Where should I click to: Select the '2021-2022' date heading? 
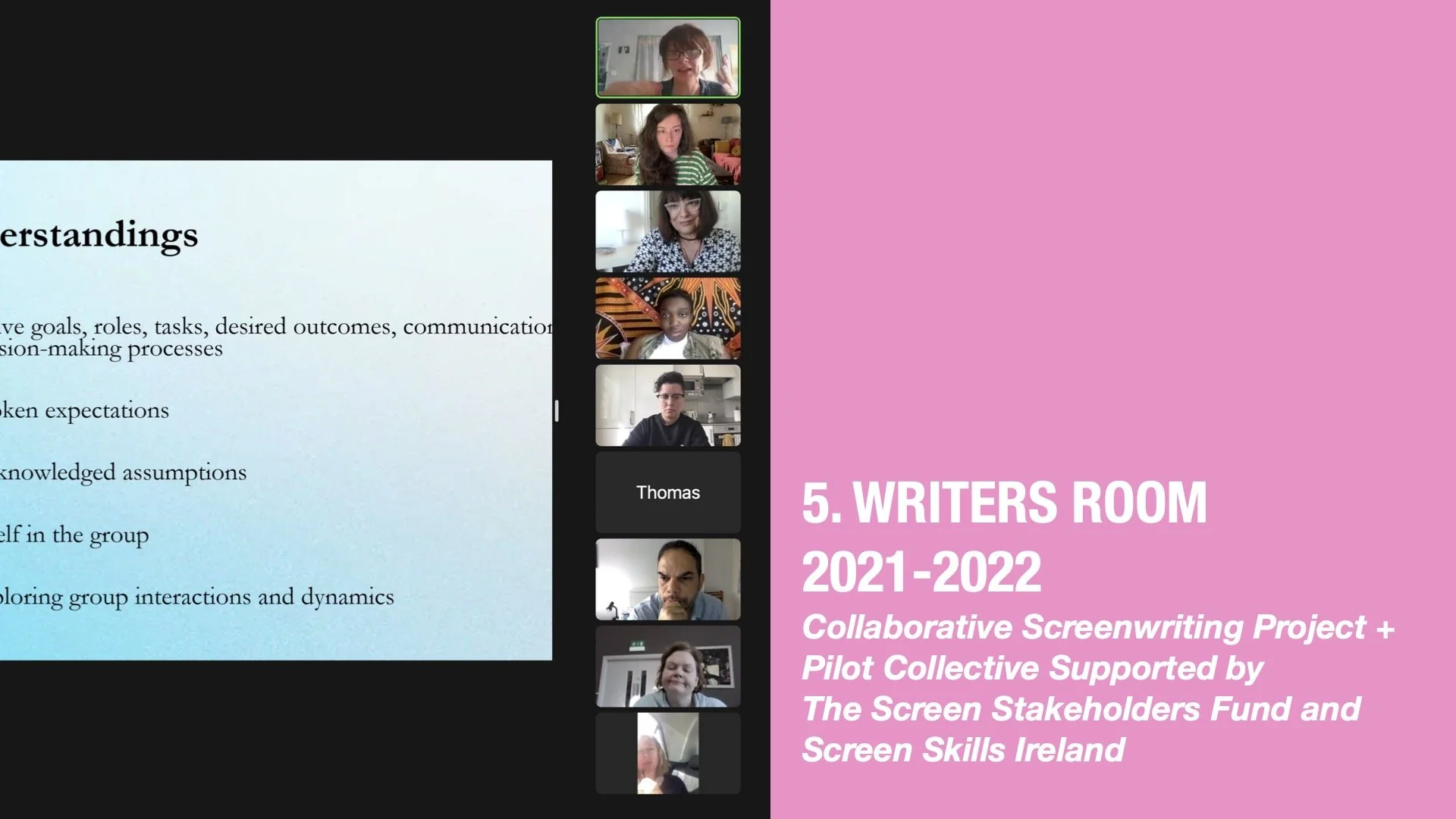coord(921,572)
